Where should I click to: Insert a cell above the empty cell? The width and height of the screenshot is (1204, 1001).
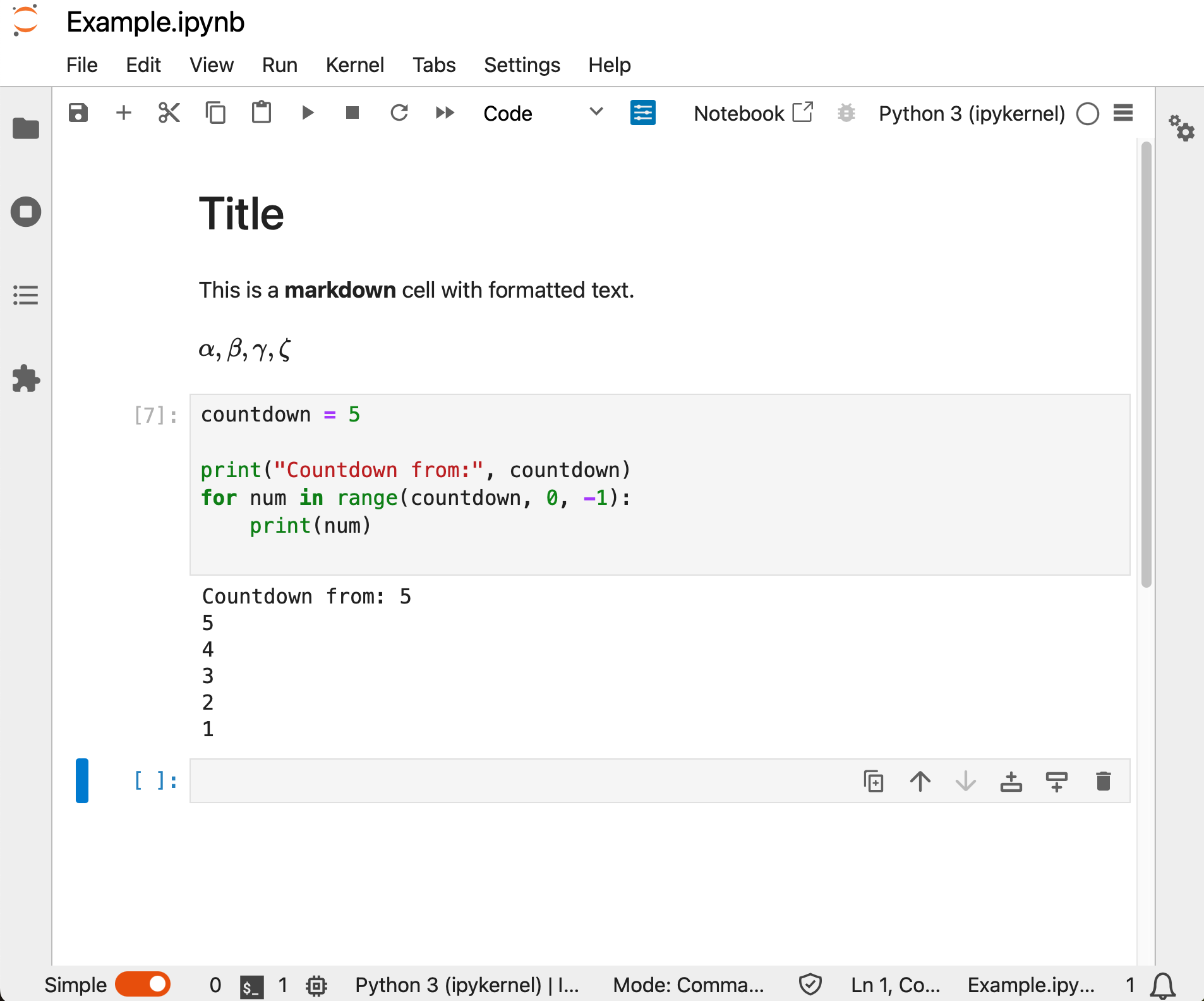tap(1011, 782)
